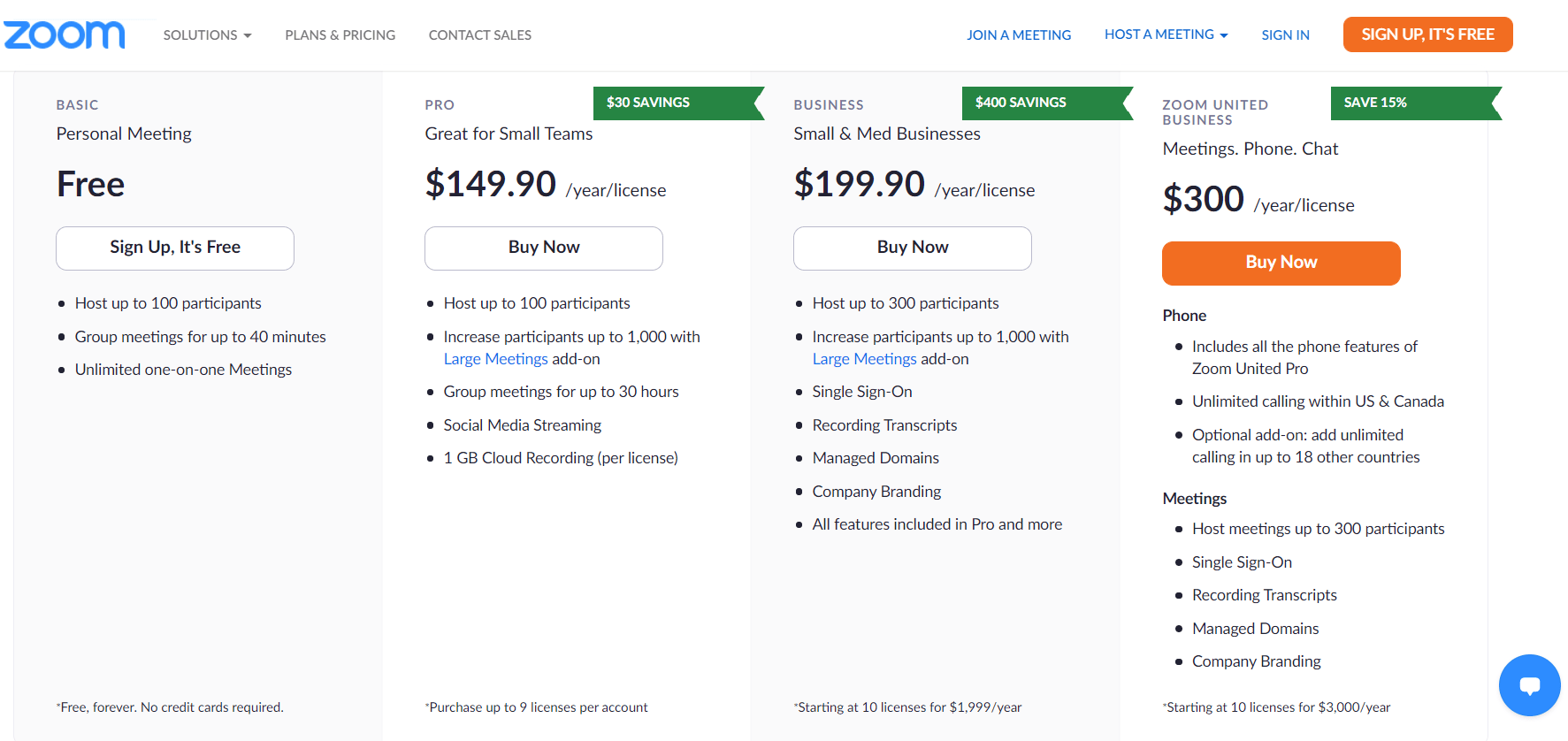
Task: Click the $149.90 Pro plan price
Action: 491,184
